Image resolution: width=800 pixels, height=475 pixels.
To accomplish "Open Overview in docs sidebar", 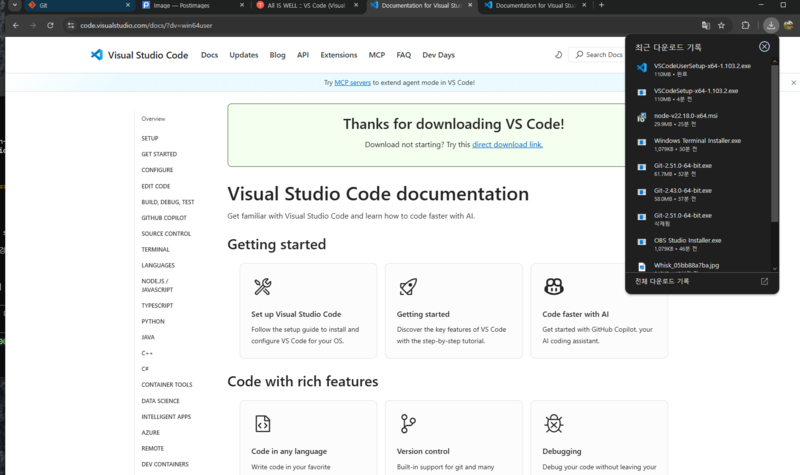I will point(153,118).
